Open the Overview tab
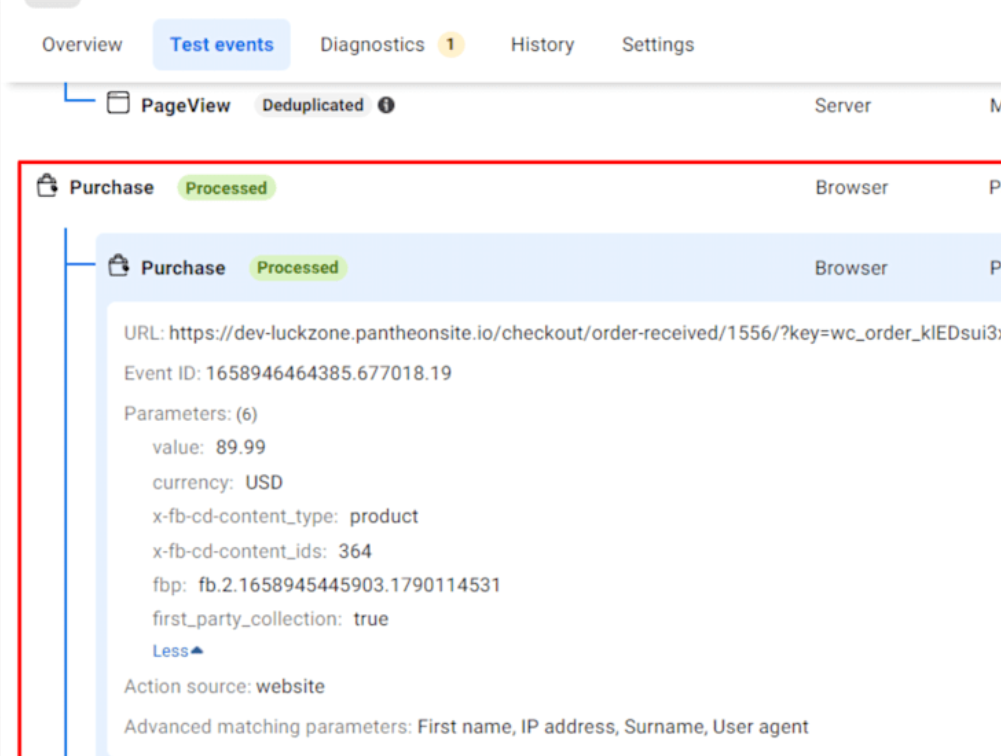 click(x=82, y=45)
